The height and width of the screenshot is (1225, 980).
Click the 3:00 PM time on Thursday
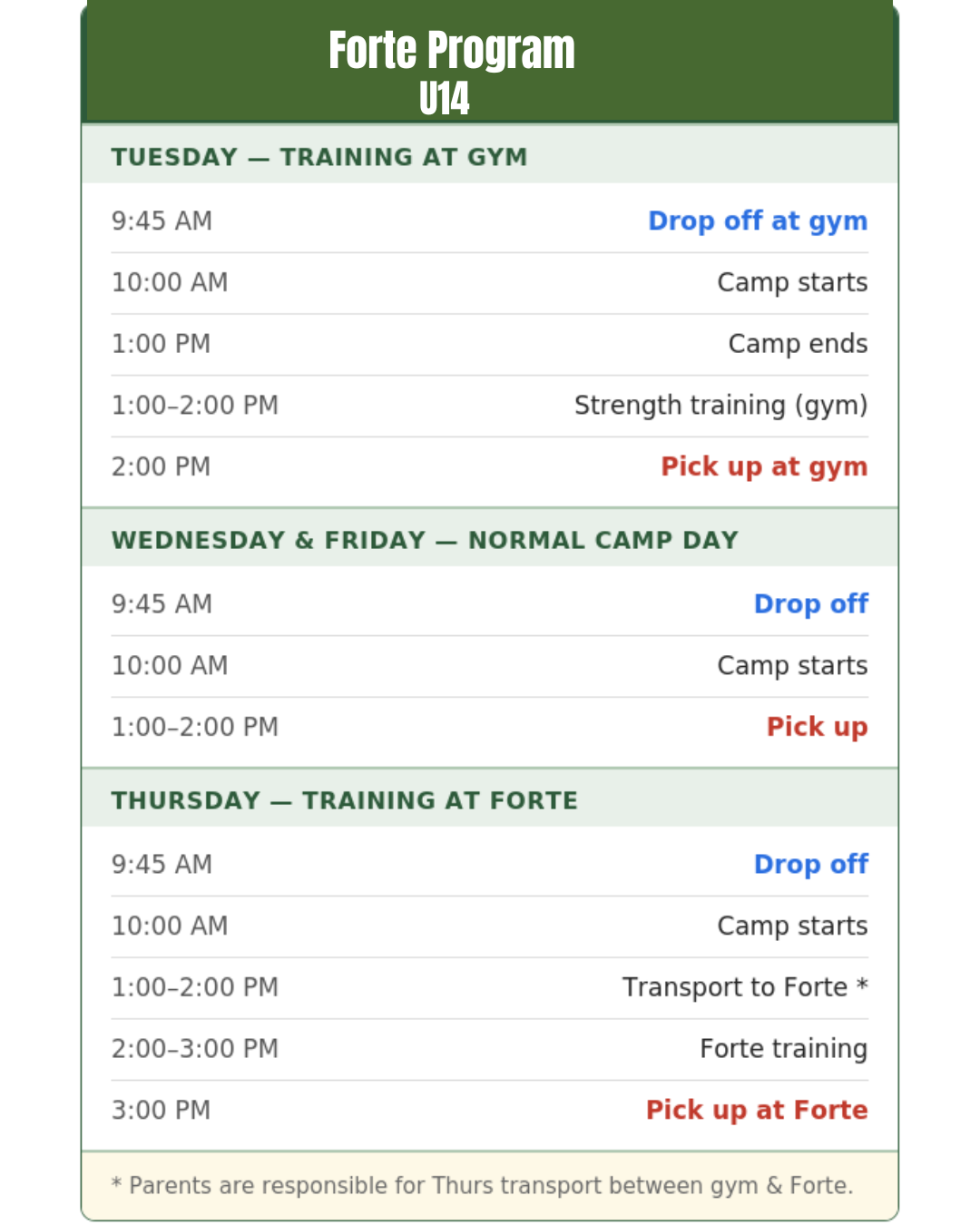162,1111
